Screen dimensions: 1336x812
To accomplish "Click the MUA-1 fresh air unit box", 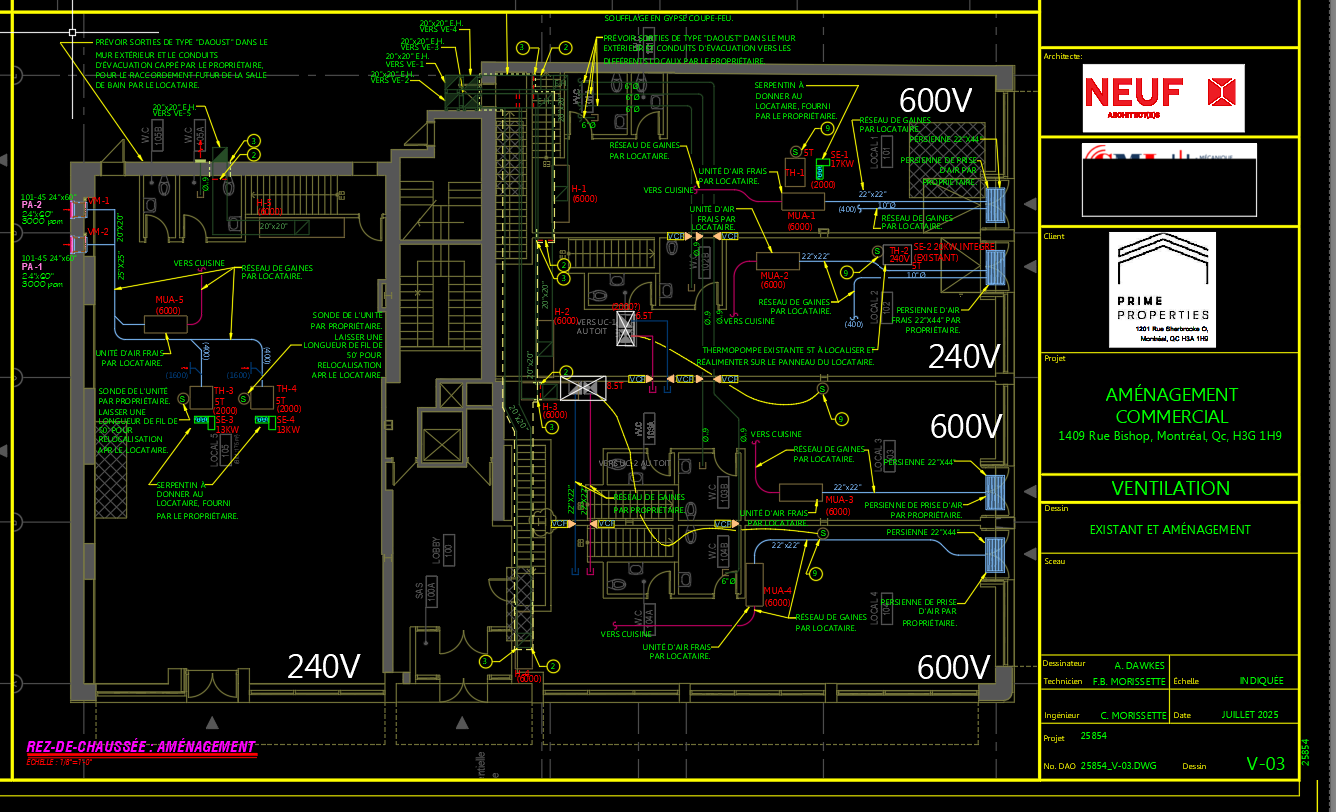I will coord(802,200).
